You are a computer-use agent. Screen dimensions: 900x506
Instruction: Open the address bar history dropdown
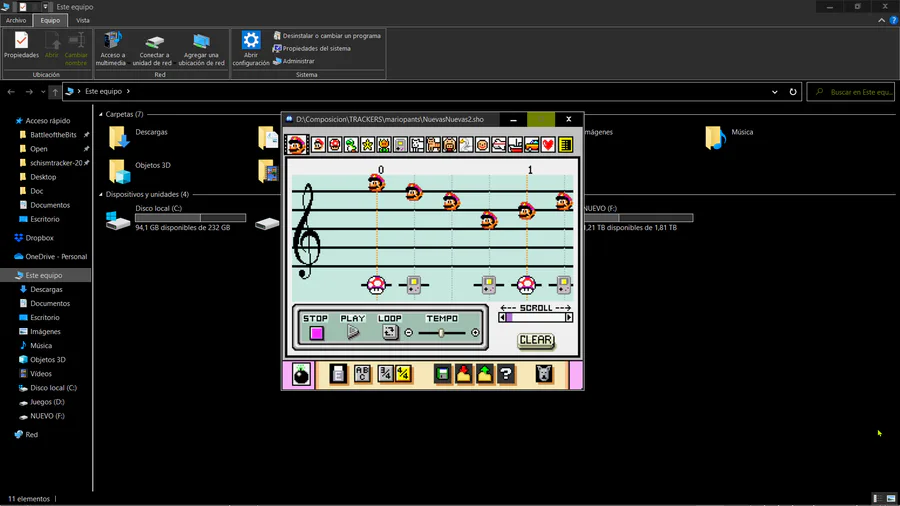tap(774, 92)
